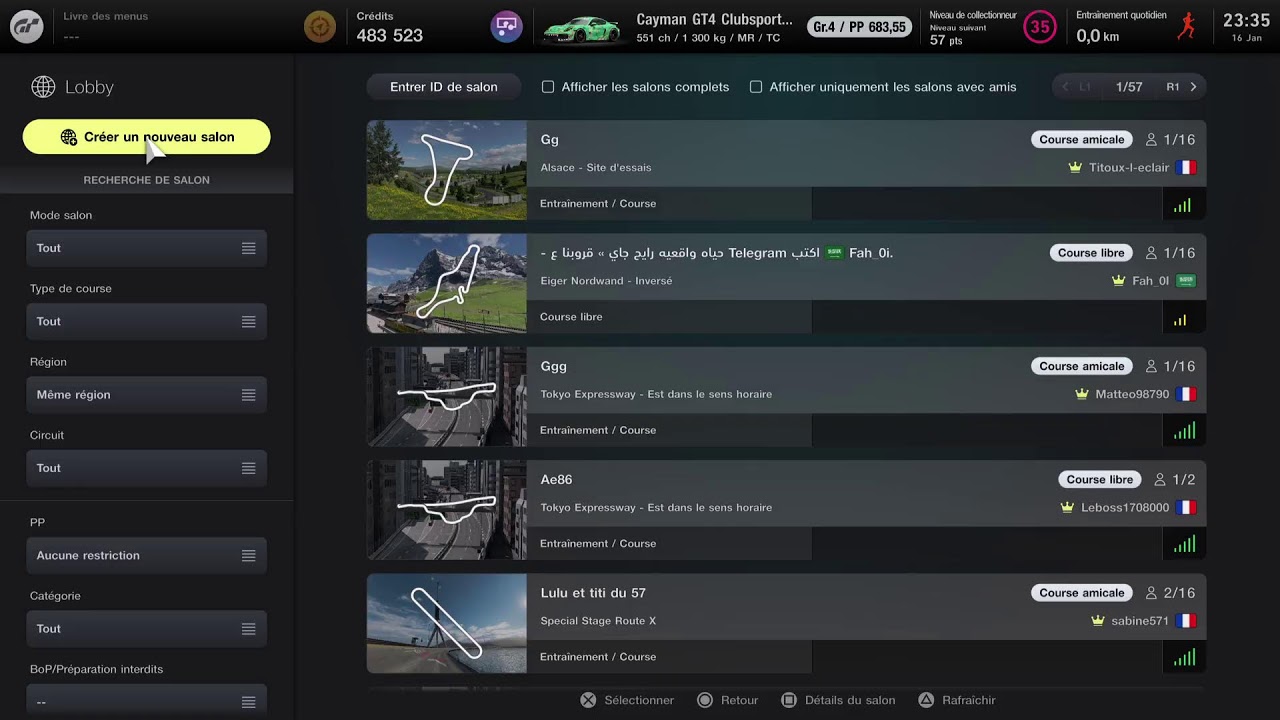Open the Circuit dropdown
This screenshot has height=720, width=1280.
[146, 468]
